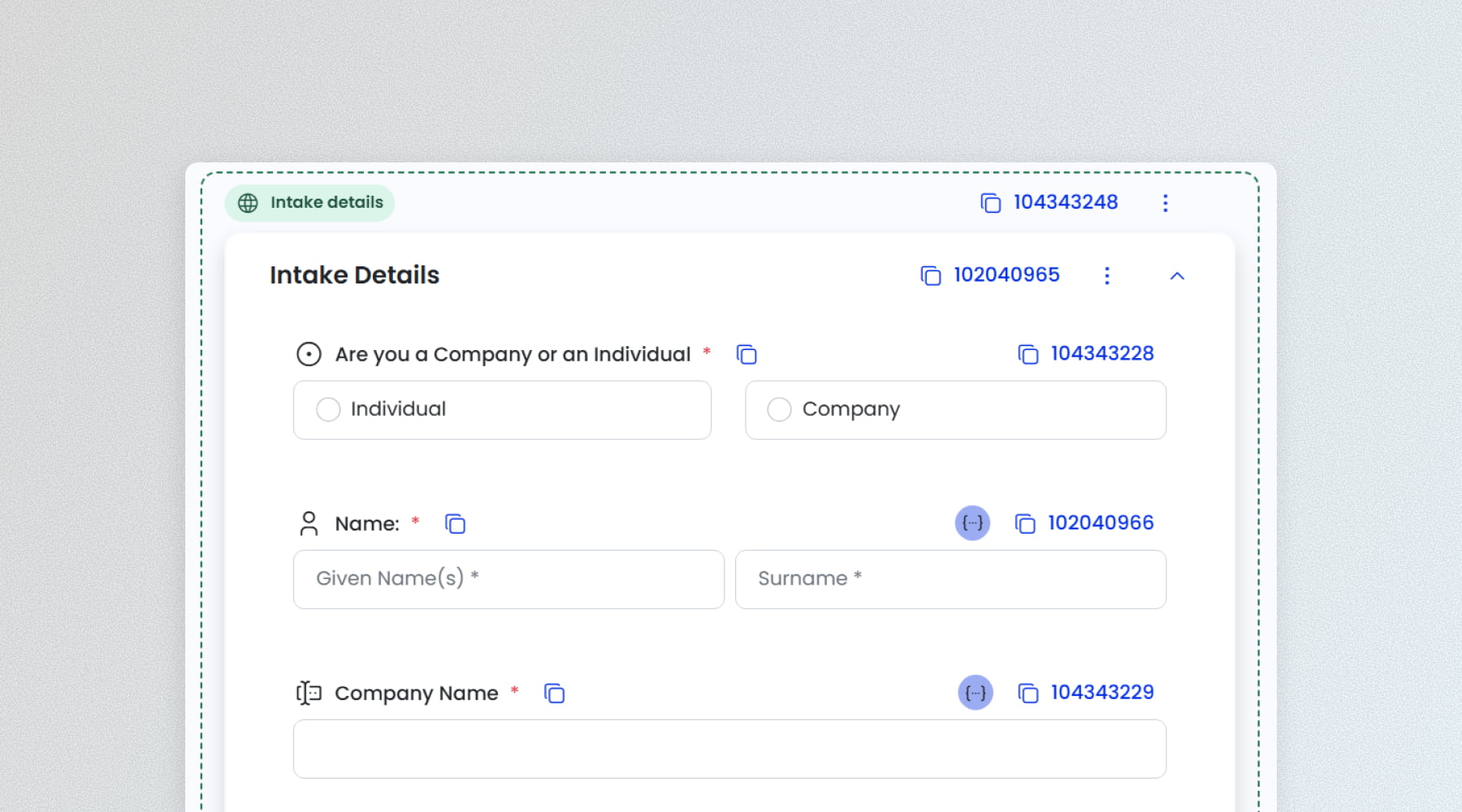Copy the ID 104343228 icon

click(x=1027, y=355)
